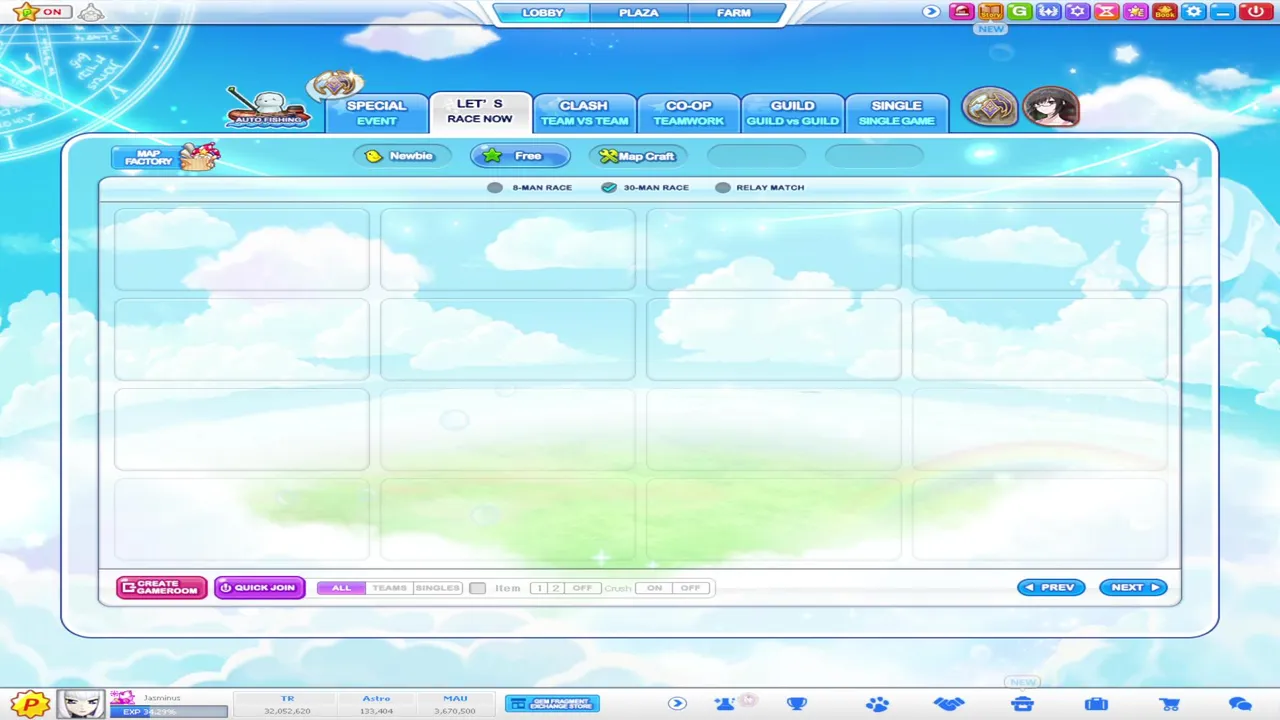
Task: Turn Crush filter OFF
Action: tap(690, 588)
